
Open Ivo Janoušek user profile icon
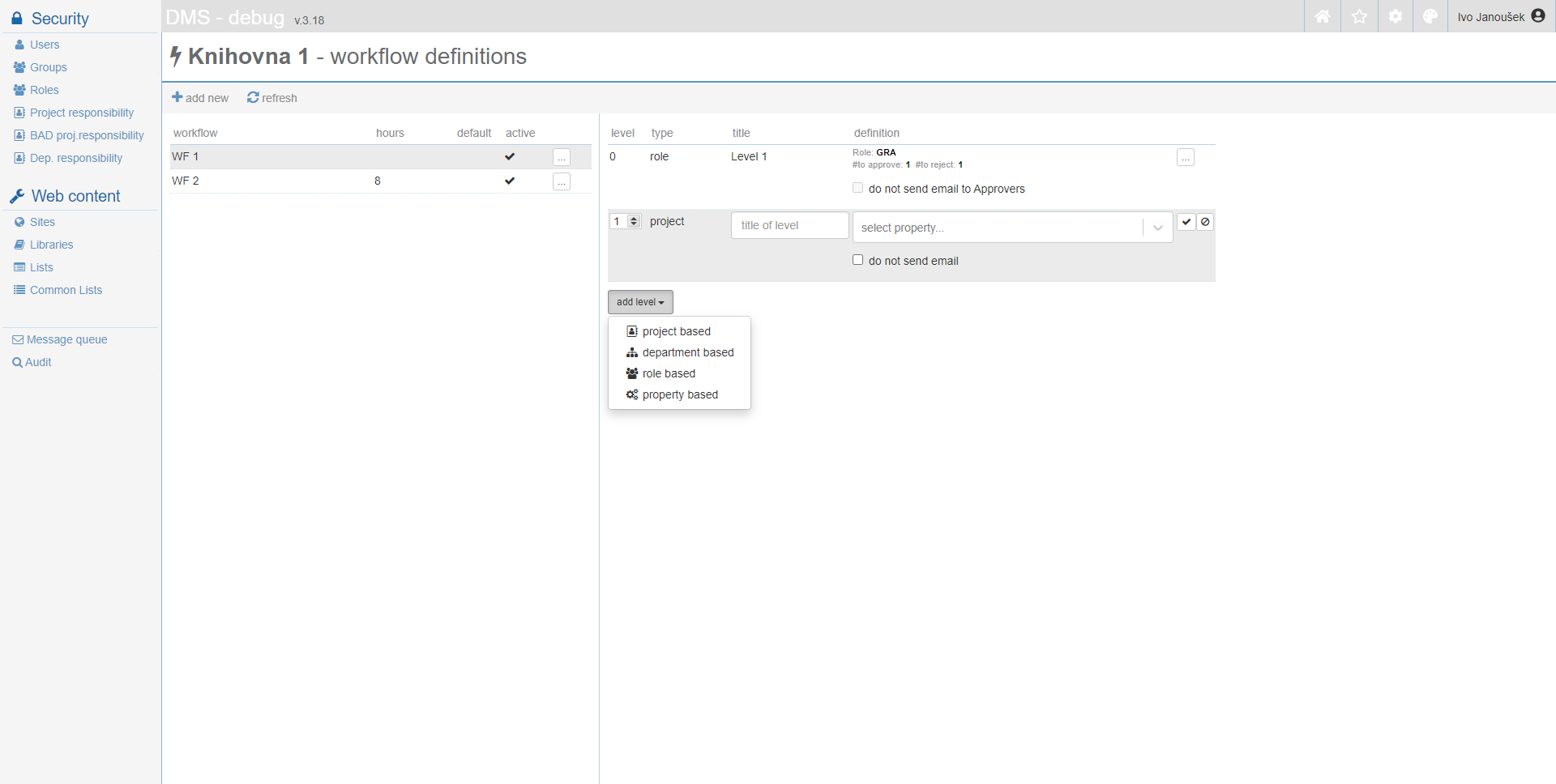click(1538, 16)
